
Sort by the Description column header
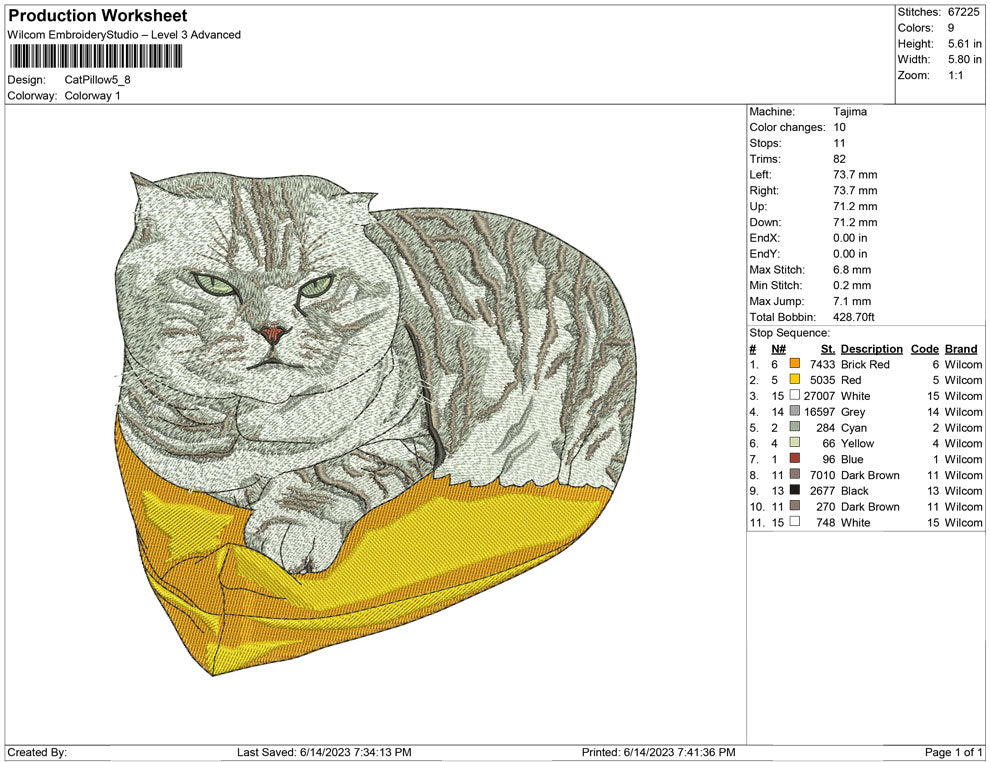(x=871, y=348)
